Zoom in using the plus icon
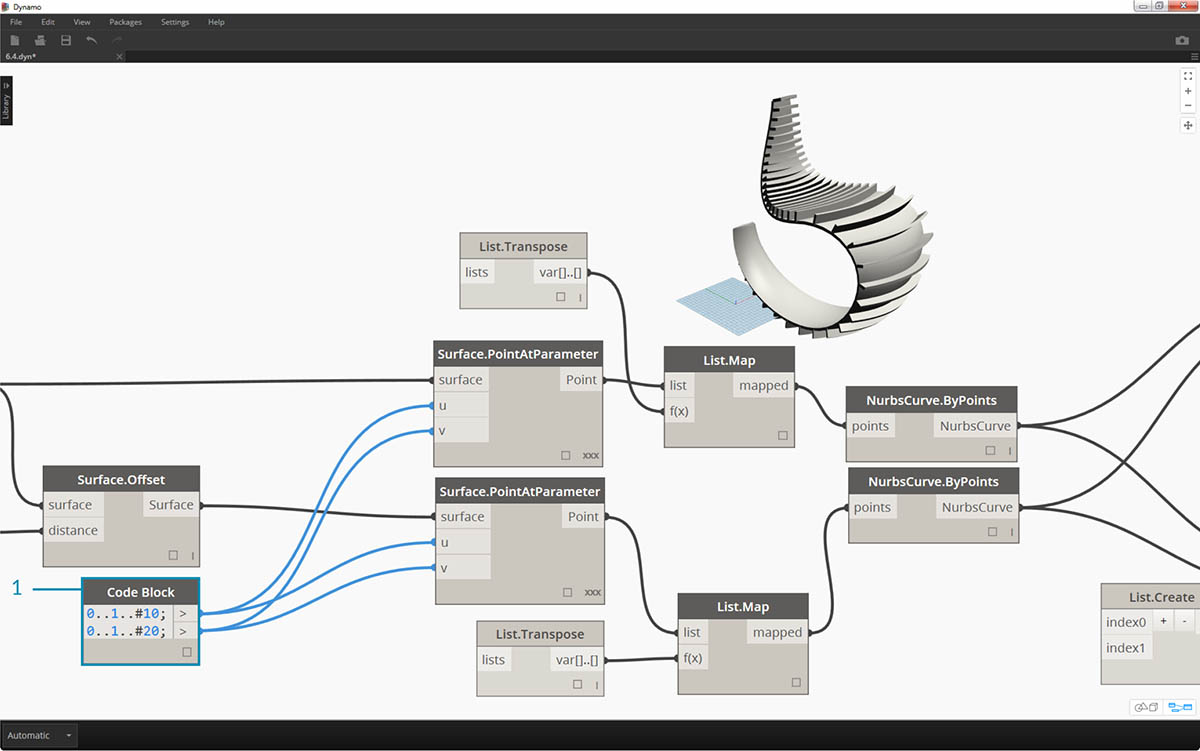Screen dimensions: 1200x751 coord(1188,91)
